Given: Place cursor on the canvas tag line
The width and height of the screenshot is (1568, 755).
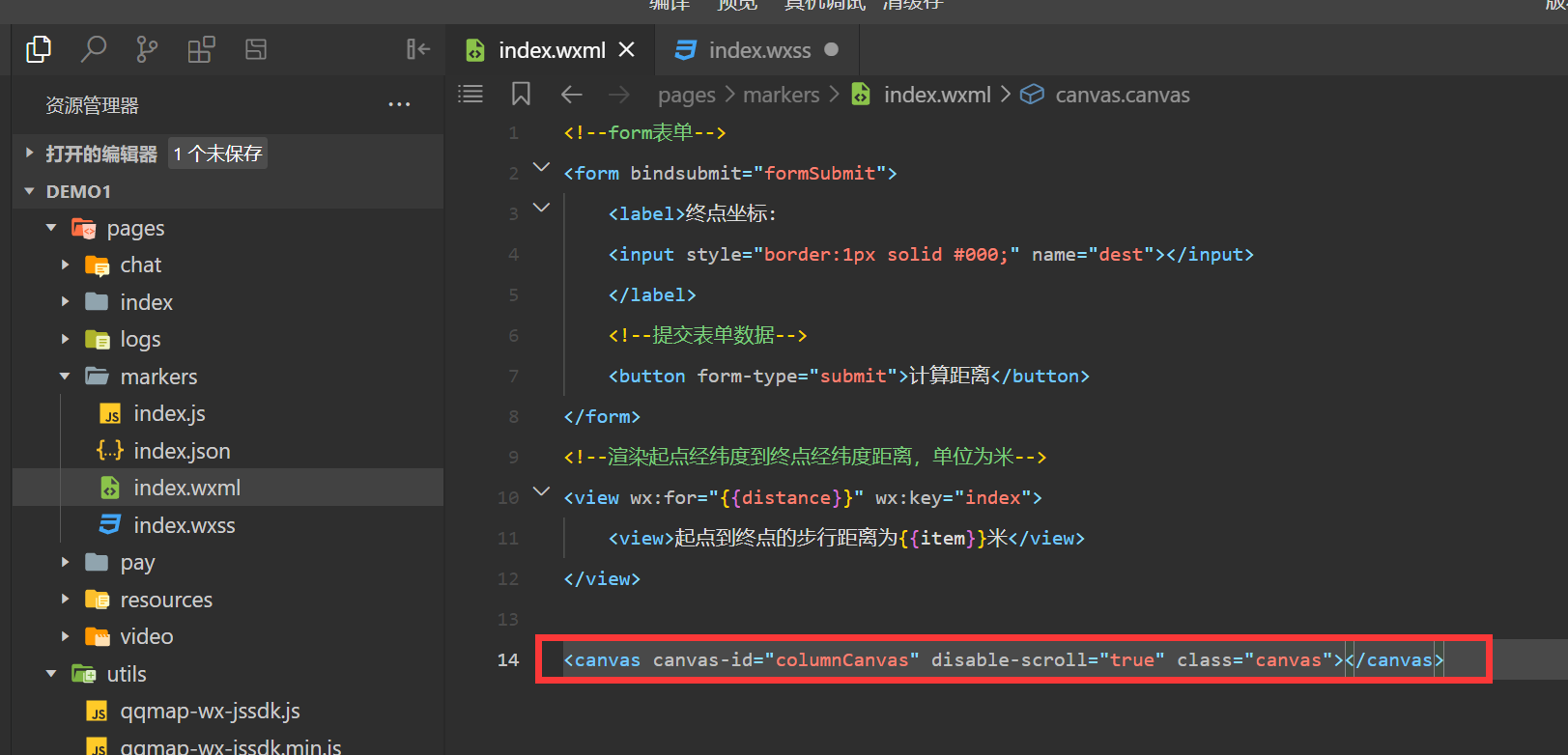Looking at the screenshot, I should point(1005,659).
